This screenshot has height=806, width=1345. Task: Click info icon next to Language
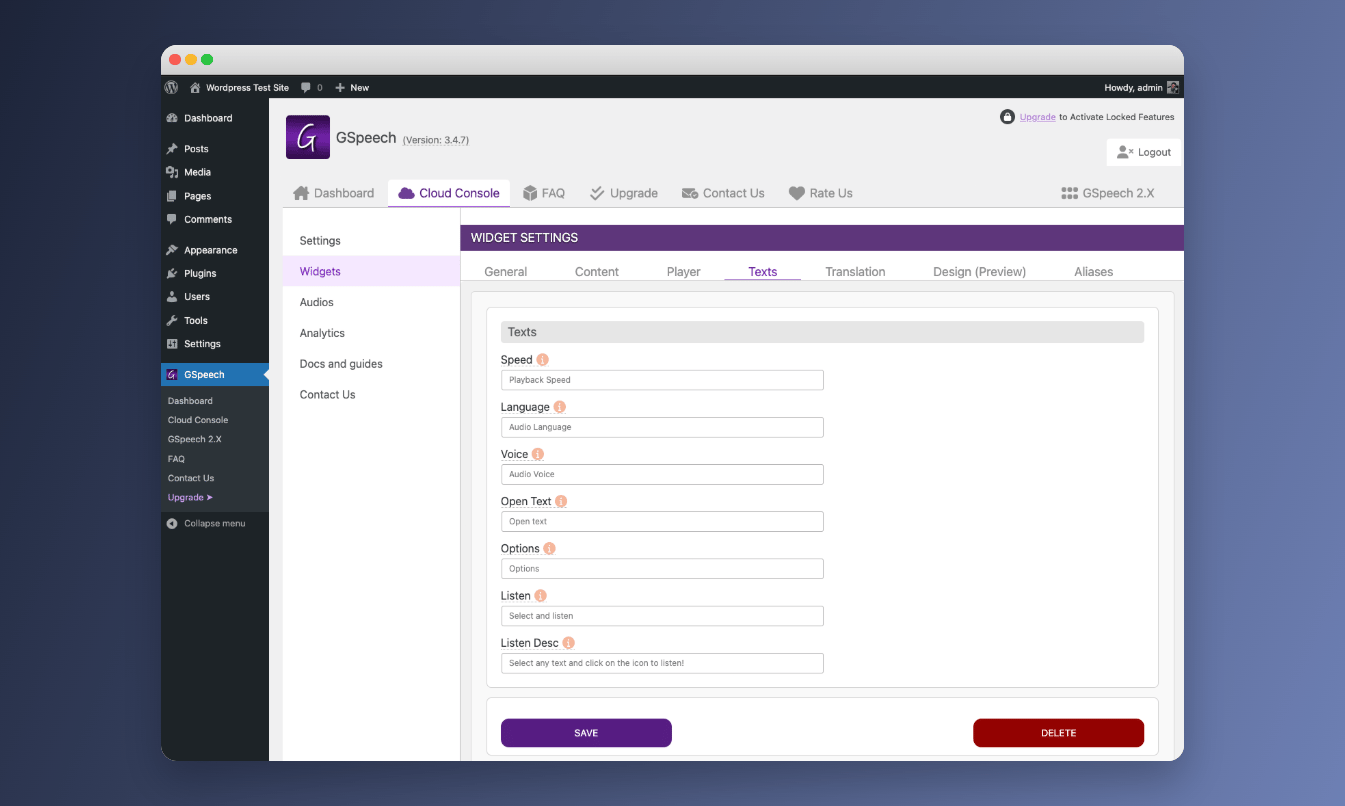(560, 407)
